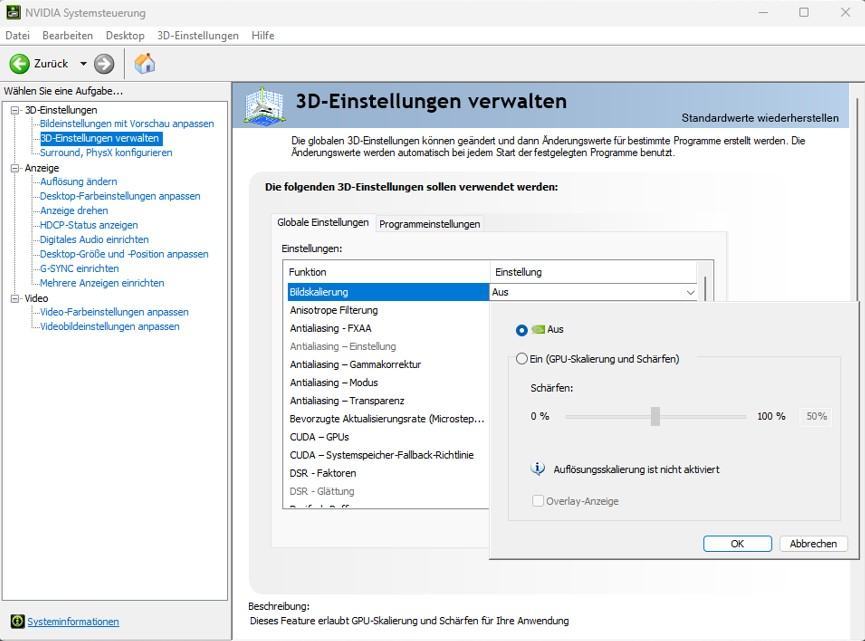Screen dimensions: 865x641
Task: Click the Schärfen slider handle
Action: (x=655, y=416)
